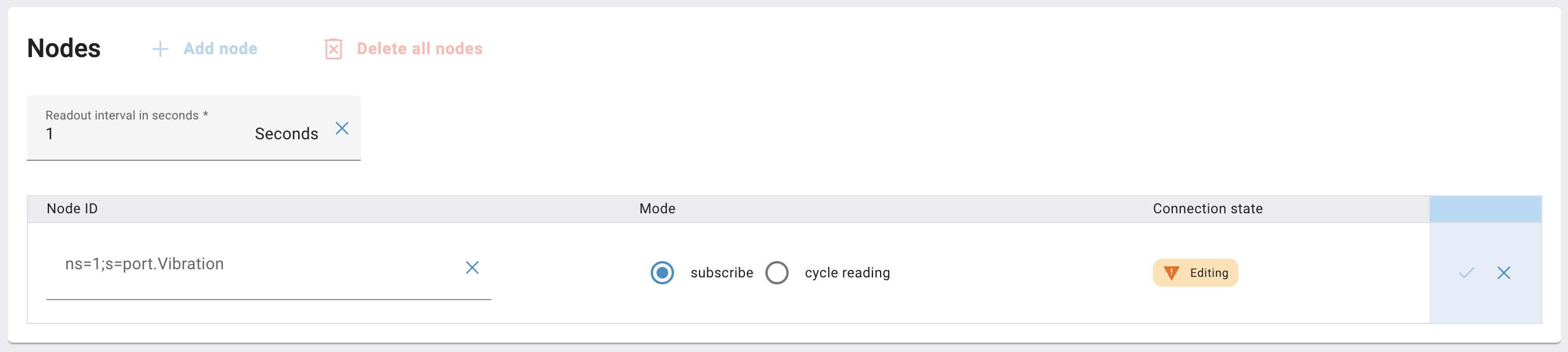1568x352 pixels.
Task: Click the warning triangle in Editing badge
Action: [x=1171, y=273]
